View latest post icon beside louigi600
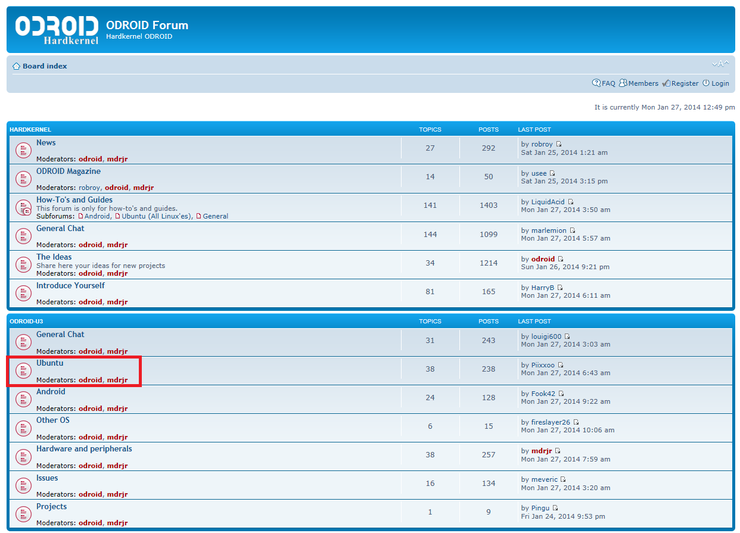 coord(567,336)
